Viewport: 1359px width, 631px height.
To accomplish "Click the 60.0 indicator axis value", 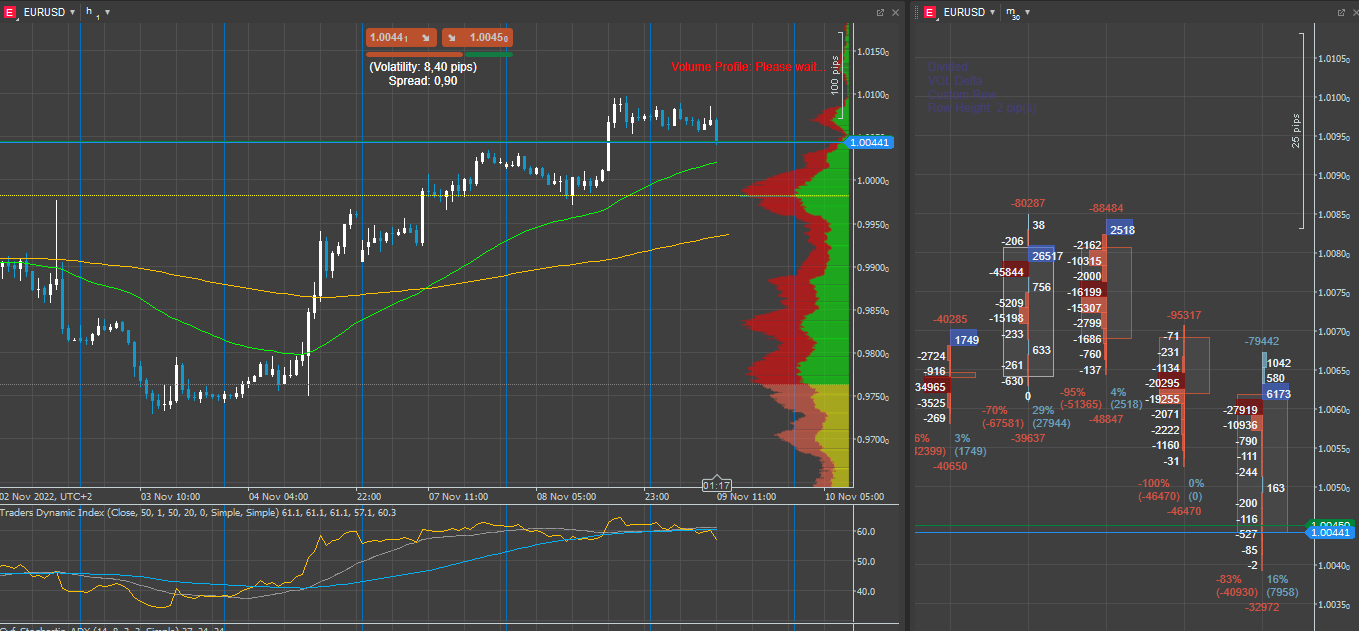I will point(868,532).
